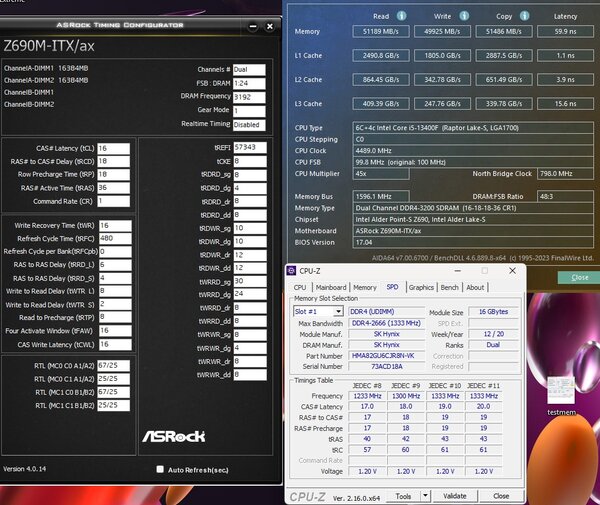This screenshot has width=600, height=505.
Task: Click L3 Cache latency value 15.6 ns
Action: 566,104
